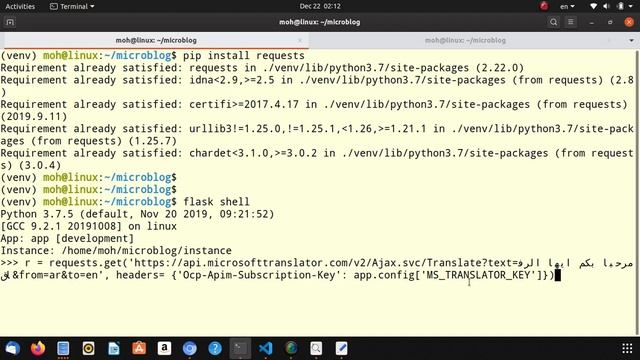
Task: Click the block cursor at the command end
Action: [558, 276]
